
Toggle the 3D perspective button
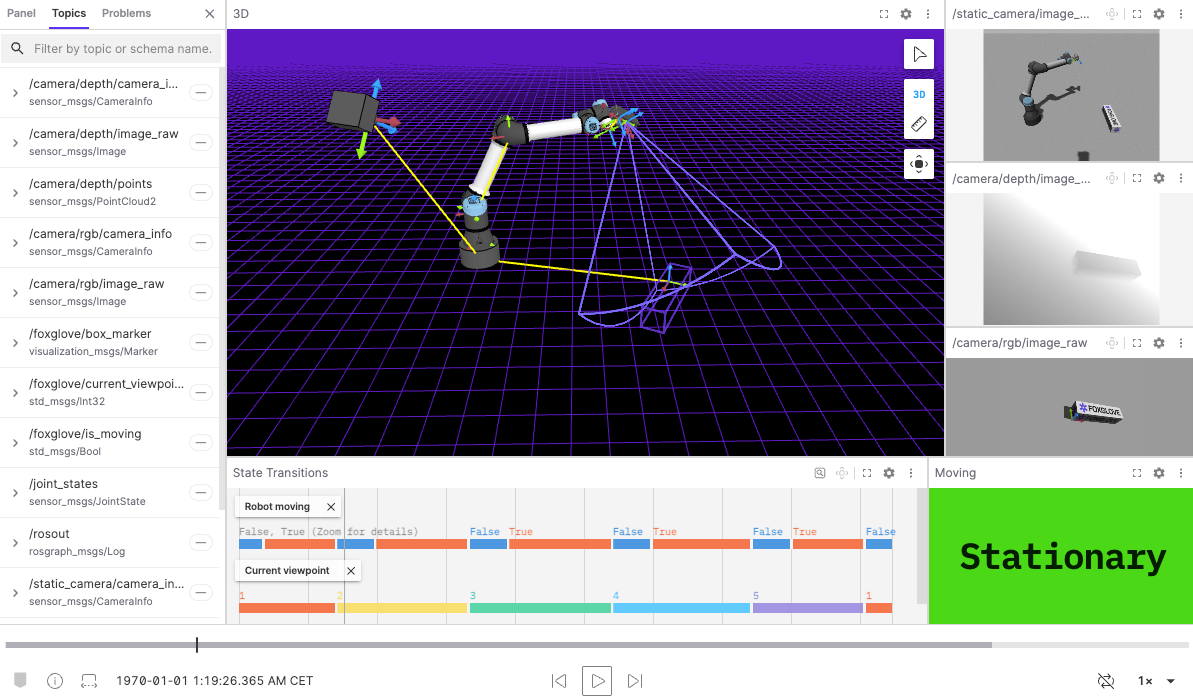pyautogui.click(x=918, y=94)
